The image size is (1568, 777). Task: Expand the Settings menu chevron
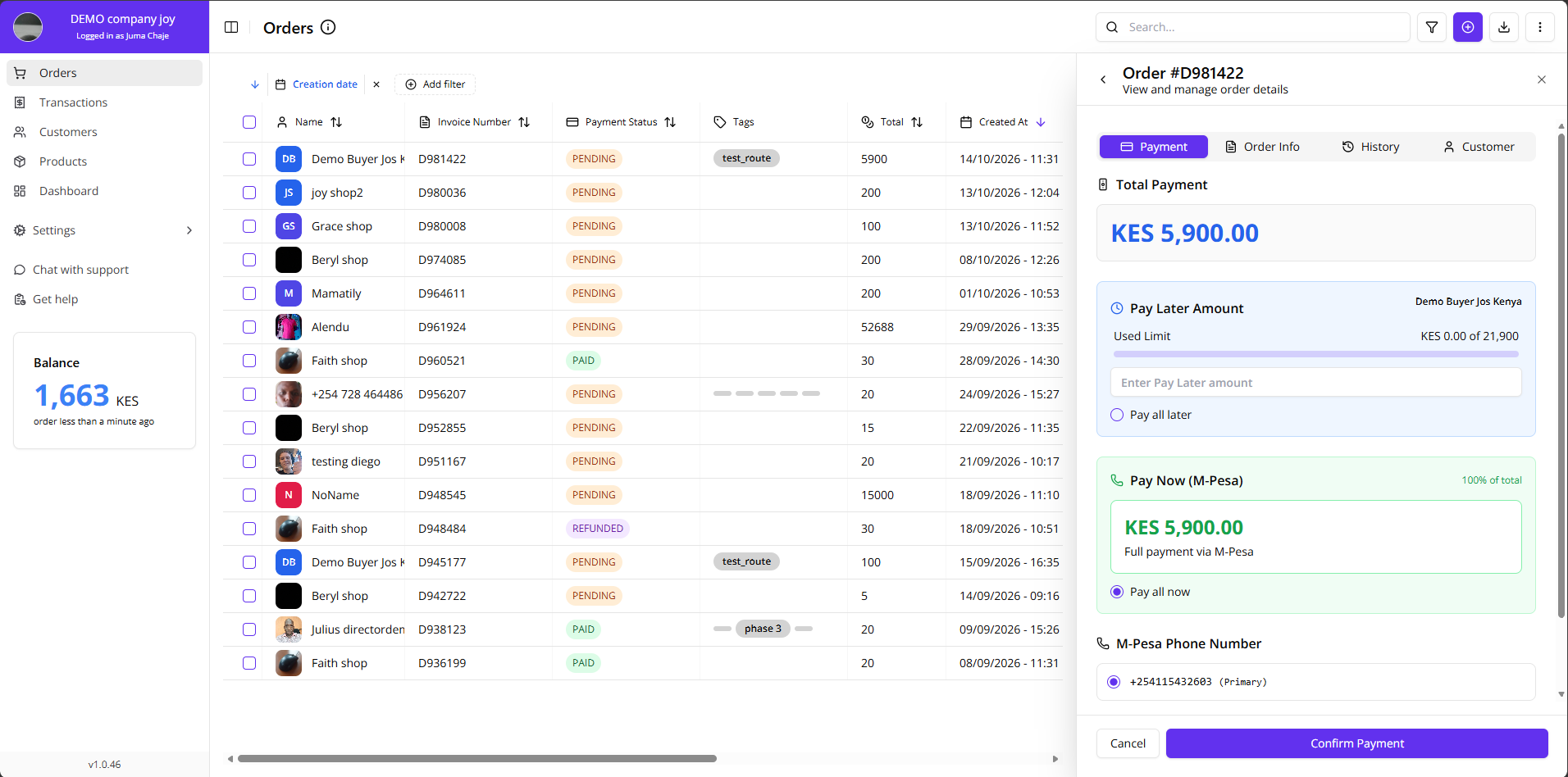coord(189,230)
